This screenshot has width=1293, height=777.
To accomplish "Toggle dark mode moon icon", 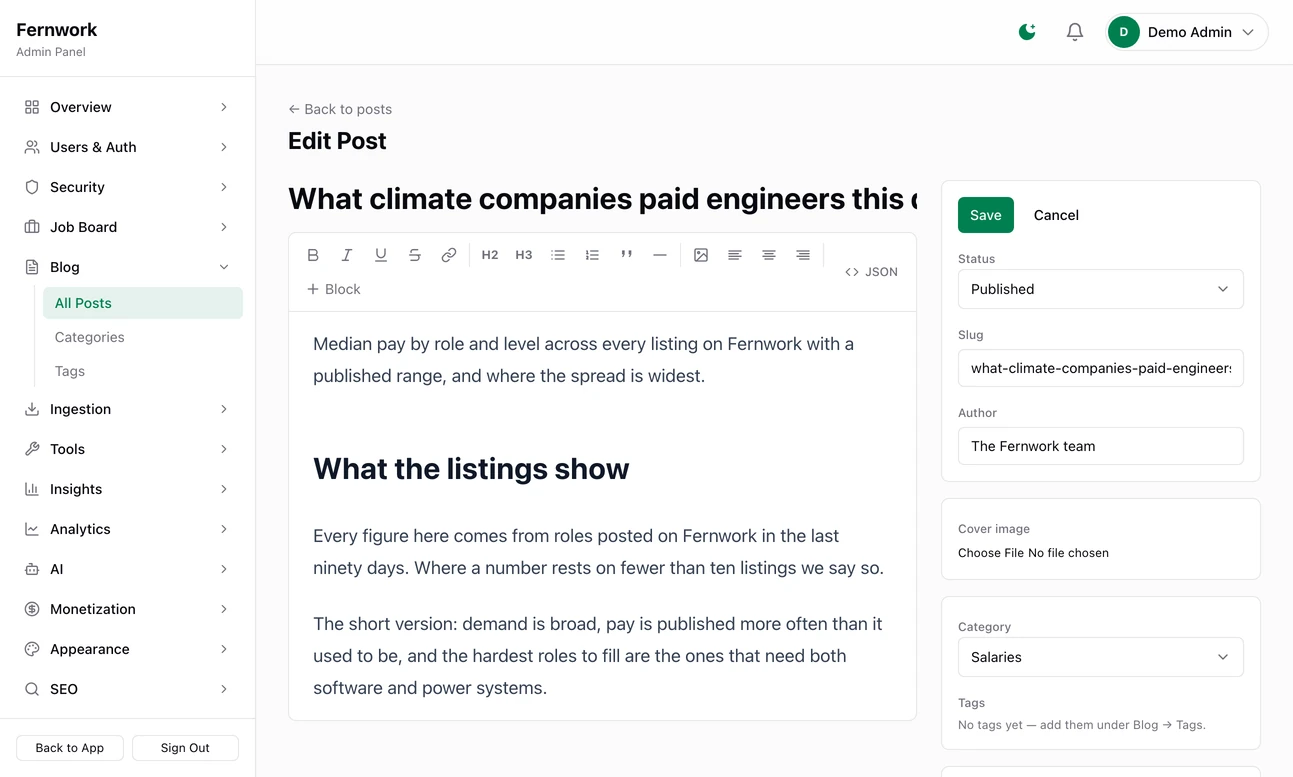I will coord(1027,32).
